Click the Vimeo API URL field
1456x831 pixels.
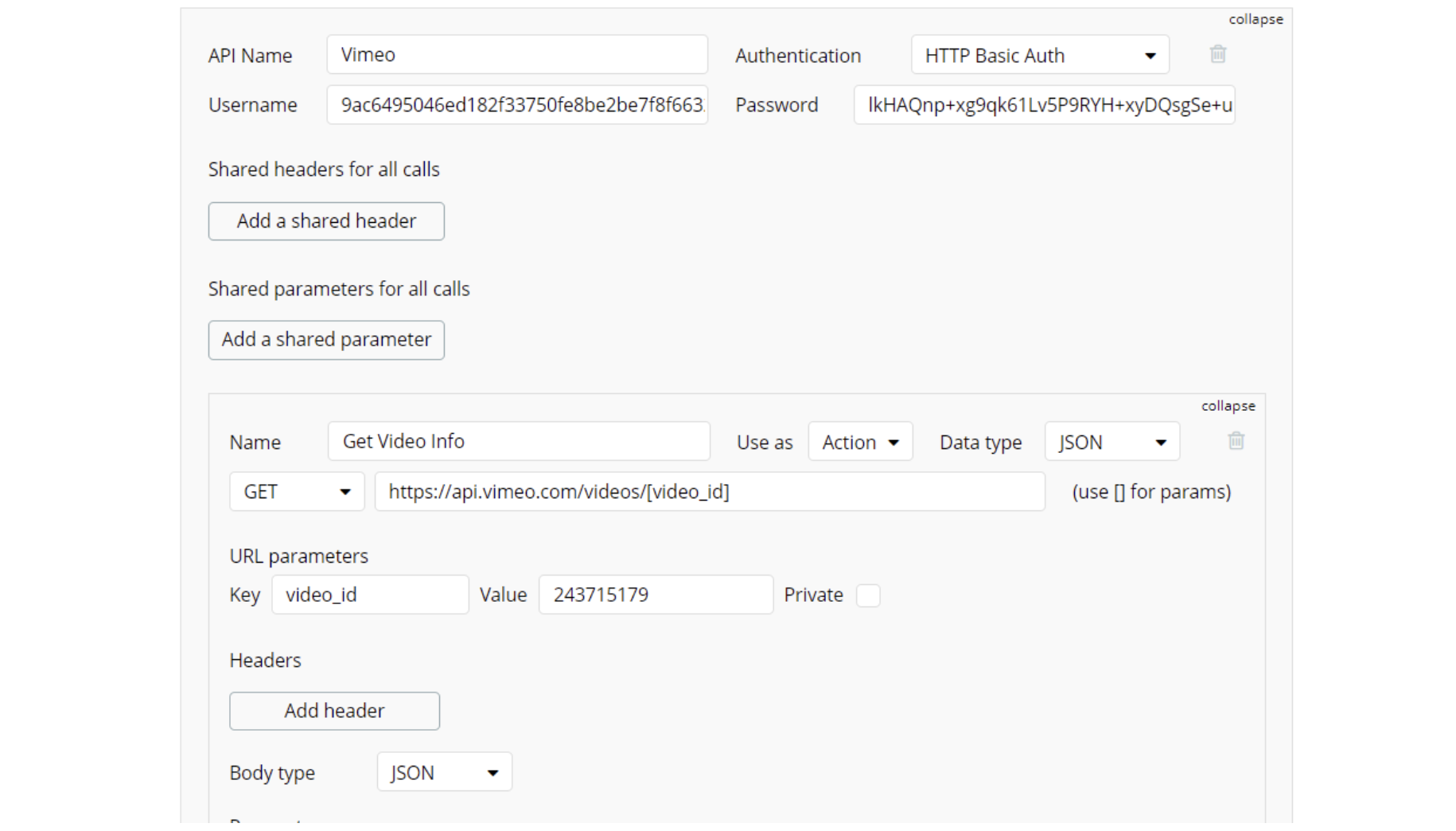(x=710, y=492)
